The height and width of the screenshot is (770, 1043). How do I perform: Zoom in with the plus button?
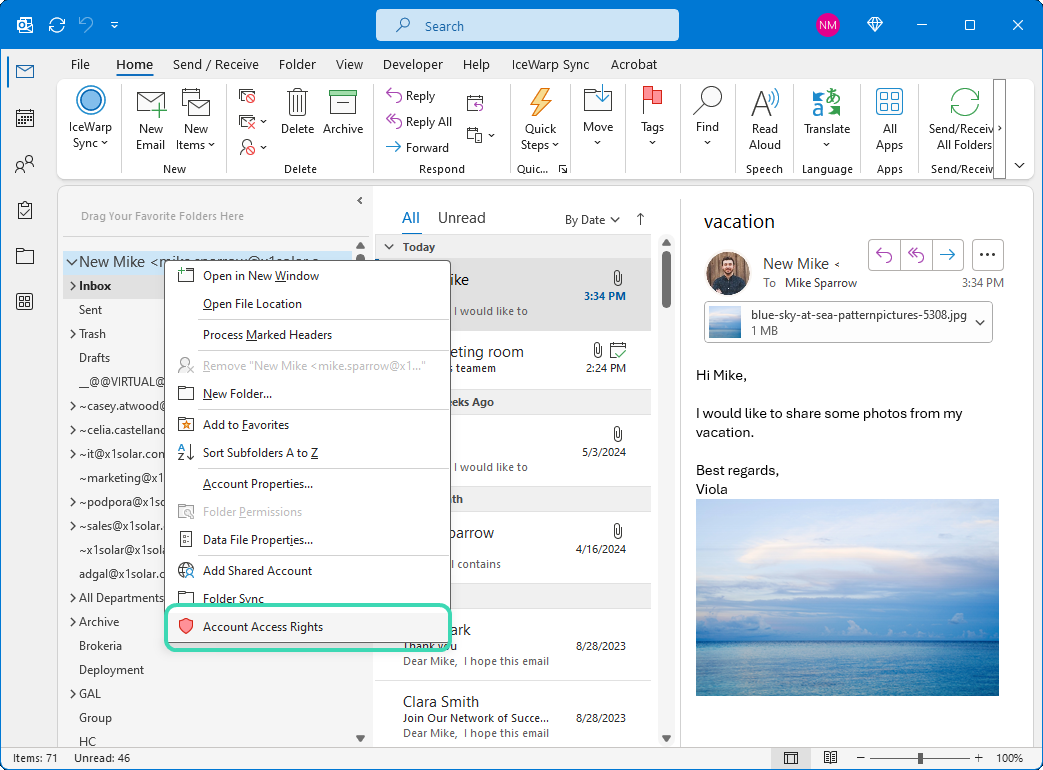[x=978, y=758]
